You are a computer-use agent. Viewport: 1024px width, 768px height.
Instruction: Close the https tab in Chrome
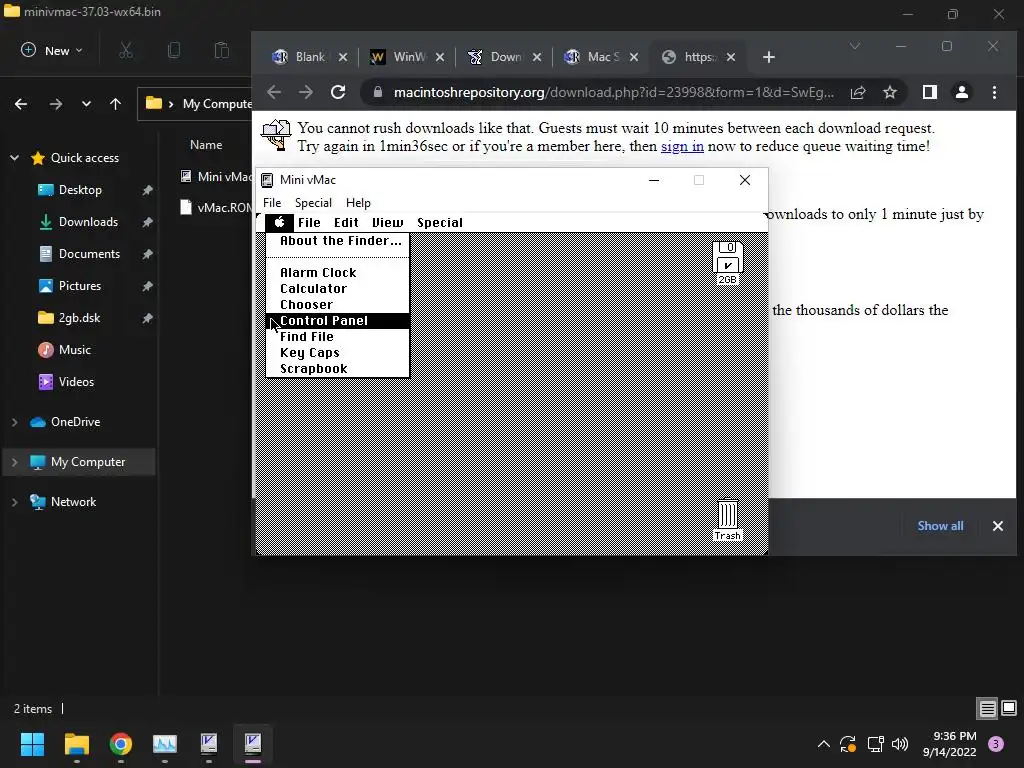point(731,57)
